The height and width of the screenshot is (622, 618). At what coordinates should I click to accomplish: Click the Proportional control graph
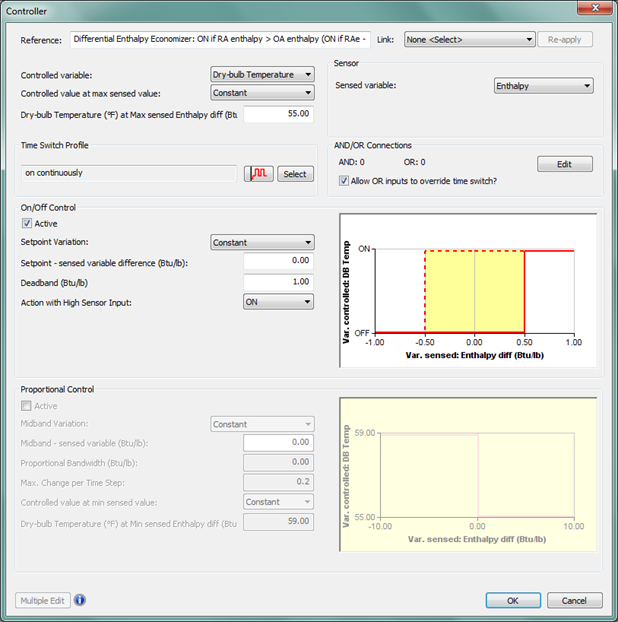click(468, 474)
